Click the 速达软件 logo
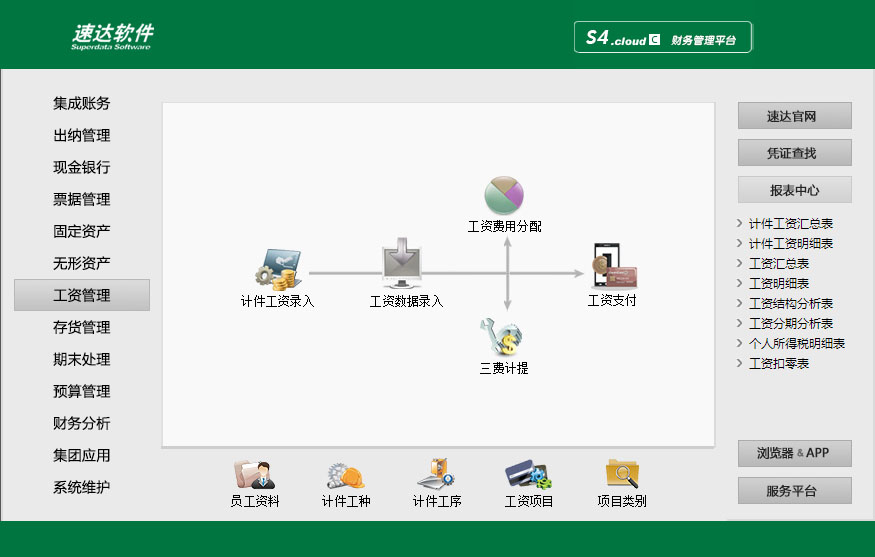The image size is (875, 557). [x=112, y=37]
